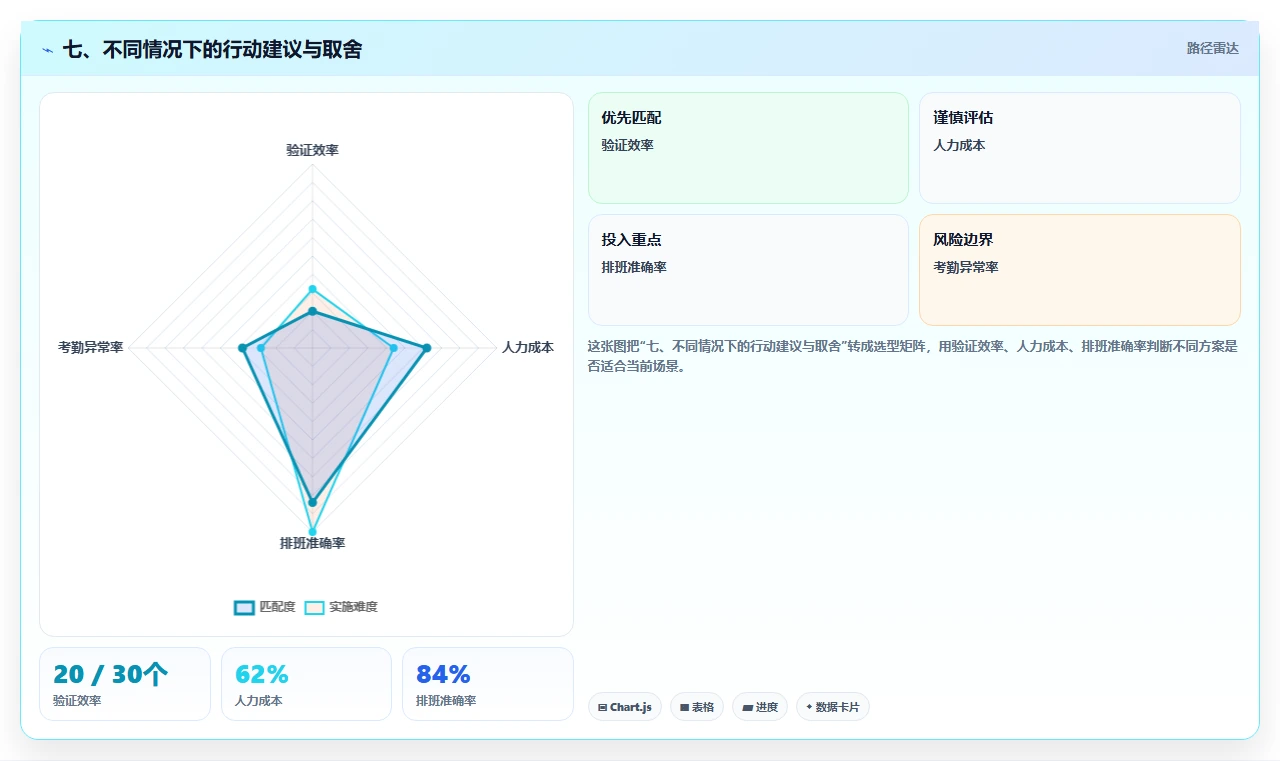This screenshot has height=761, width=1280.
Task: Click the 表格 tag
Action: point(697,707)
